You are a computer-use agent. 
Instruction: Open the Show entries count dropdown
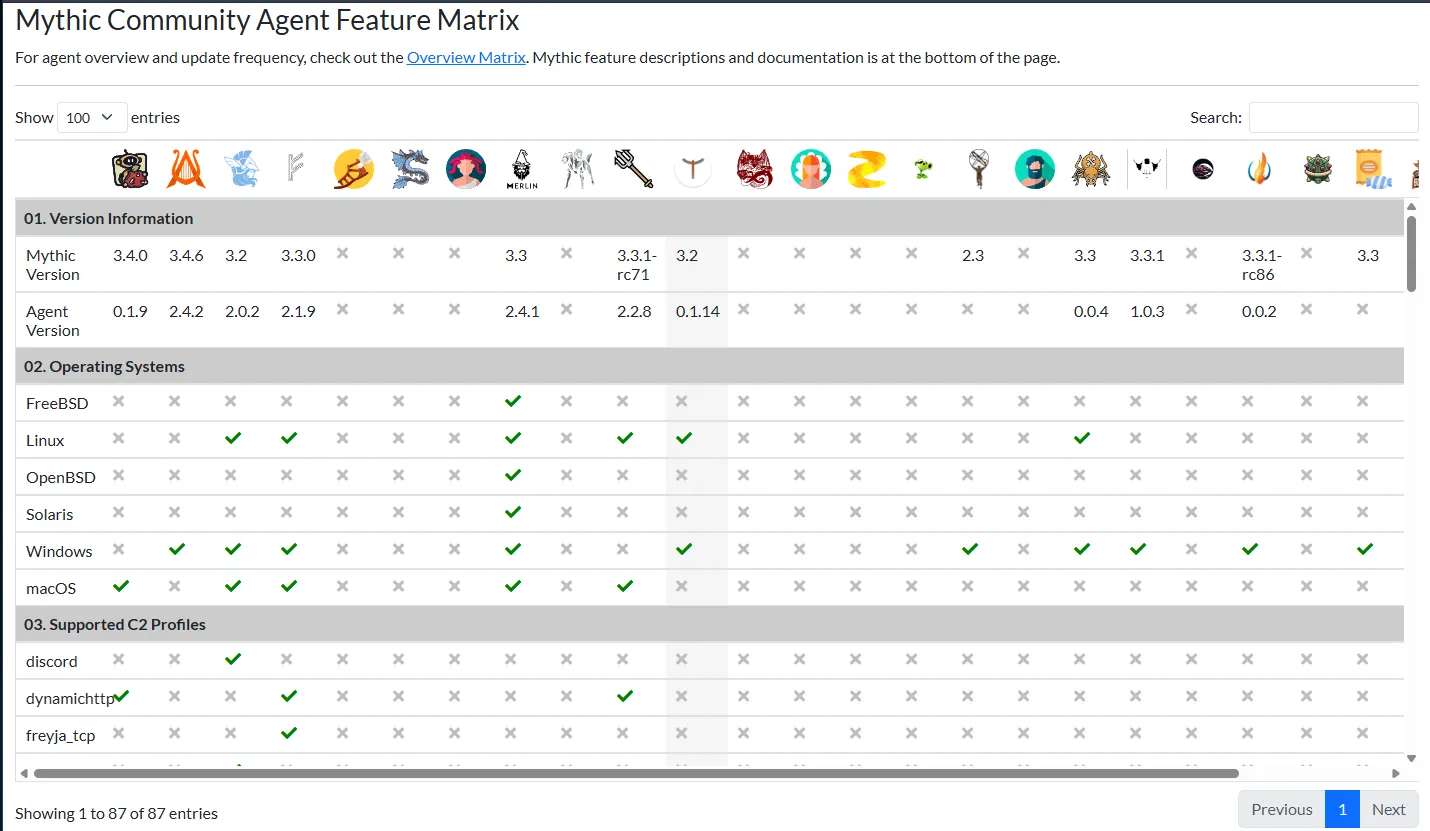click(92, 117)
